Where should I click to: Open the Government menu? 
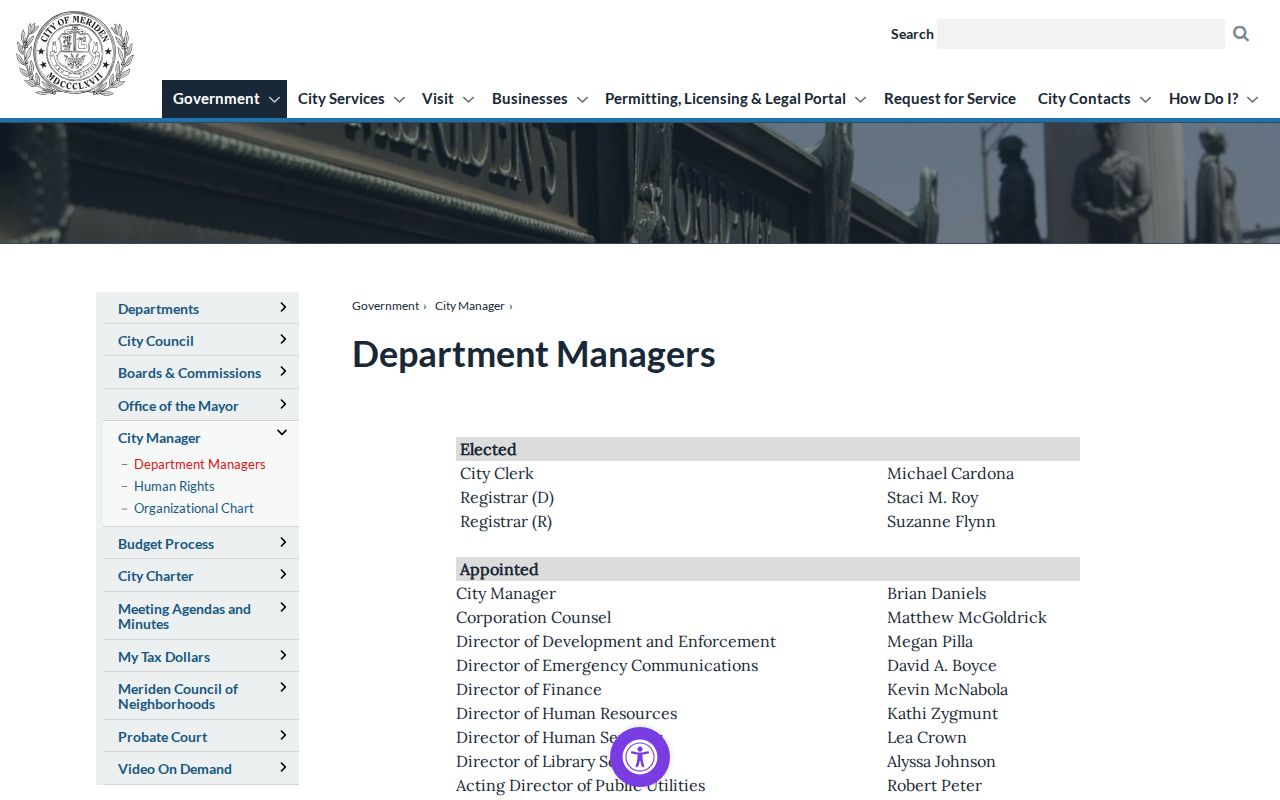[216, 99]
